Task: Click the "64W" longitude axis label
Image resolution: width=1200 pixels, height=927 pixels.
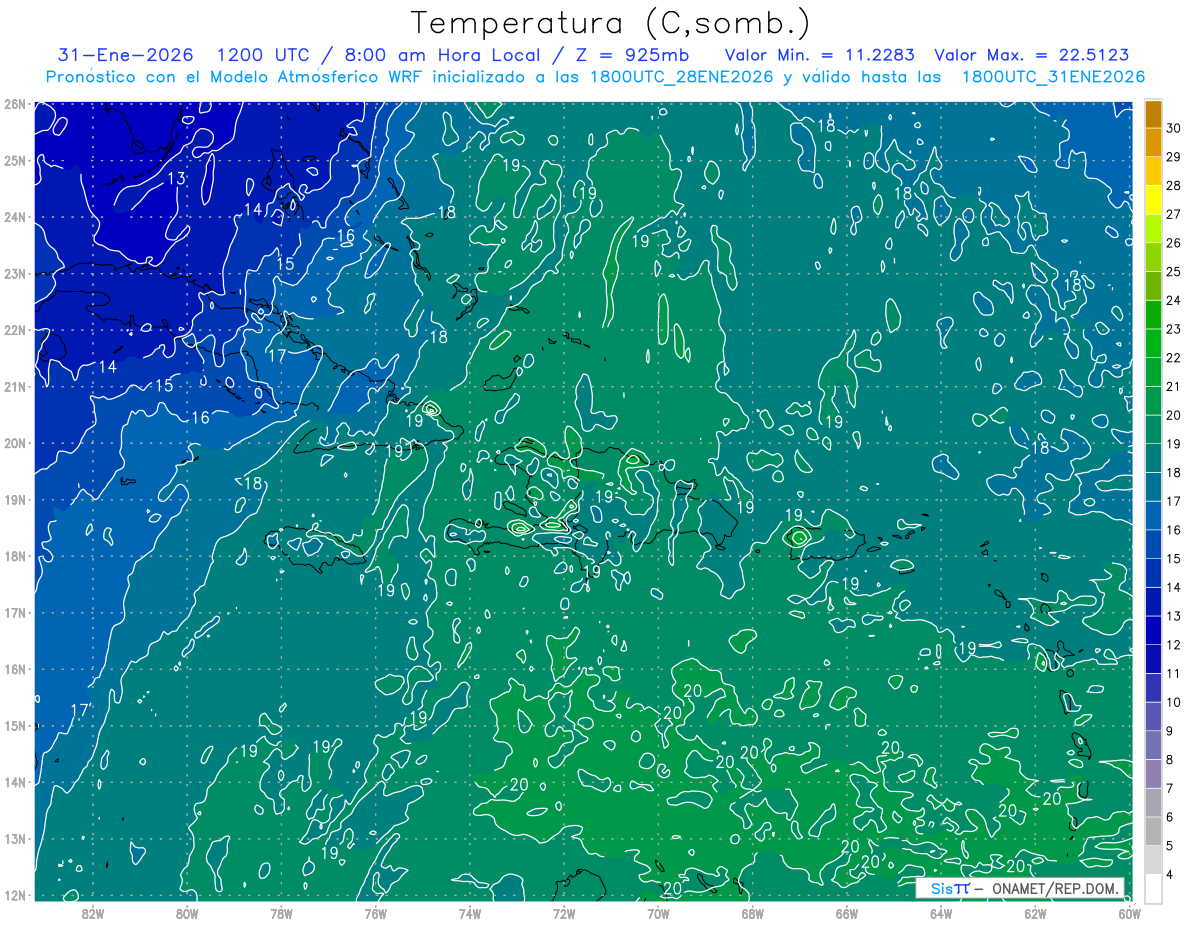Action: [x=940, y=912]
